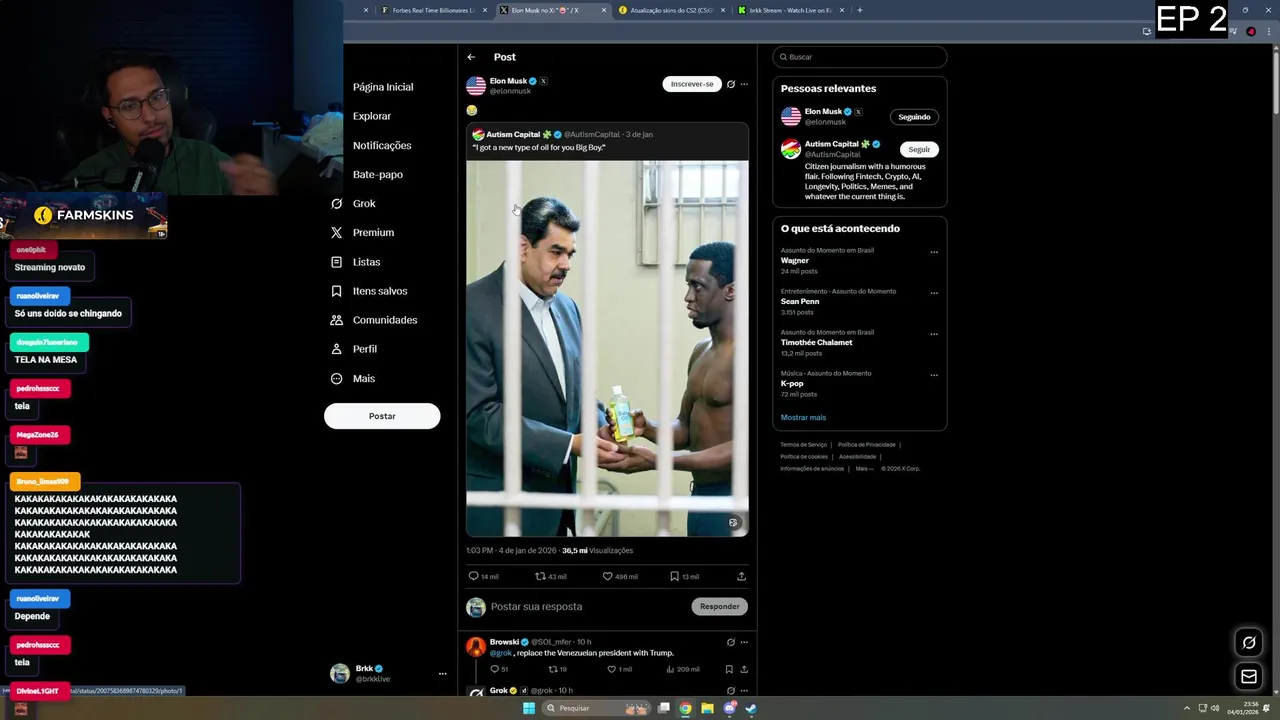This screenshot has height=720, width=1280.
Task: Open Explorar in sidebar
Action: click(372, 116)
